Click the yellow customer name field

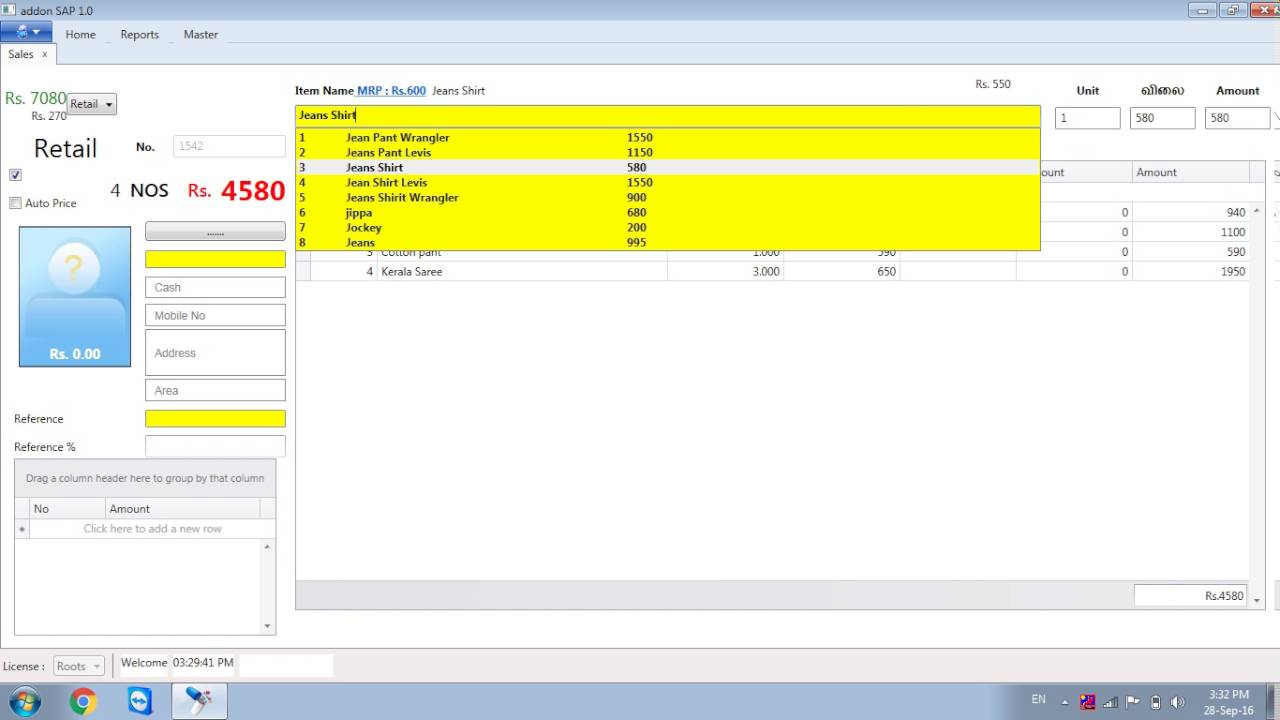coord(215,259)
